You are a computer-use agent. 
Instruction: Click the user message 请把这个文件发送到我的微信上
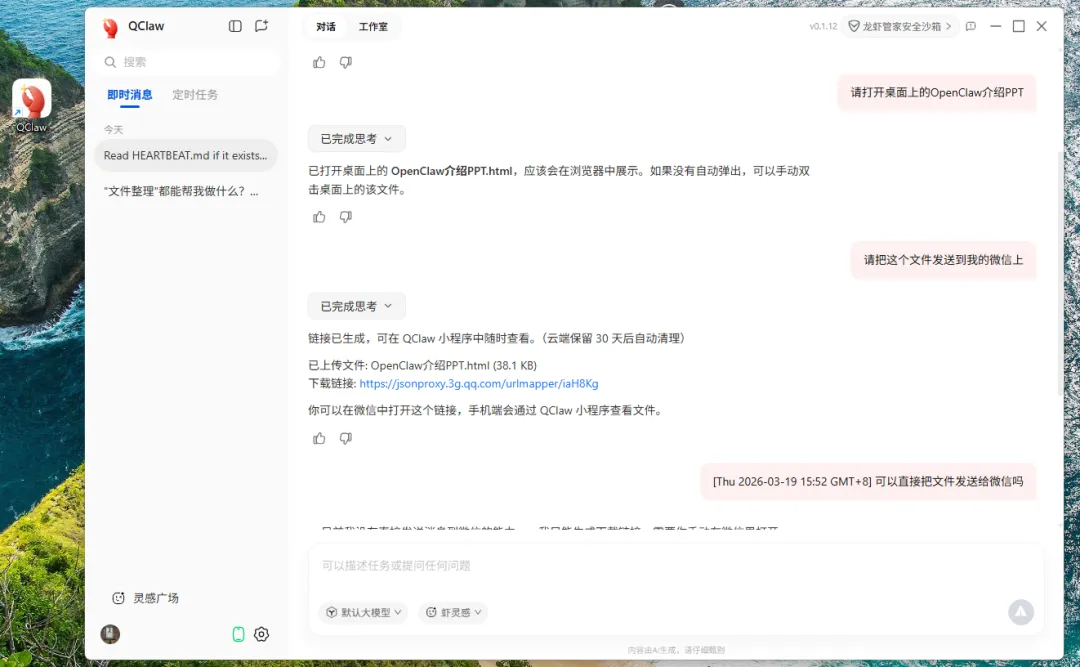click(944, 260)
